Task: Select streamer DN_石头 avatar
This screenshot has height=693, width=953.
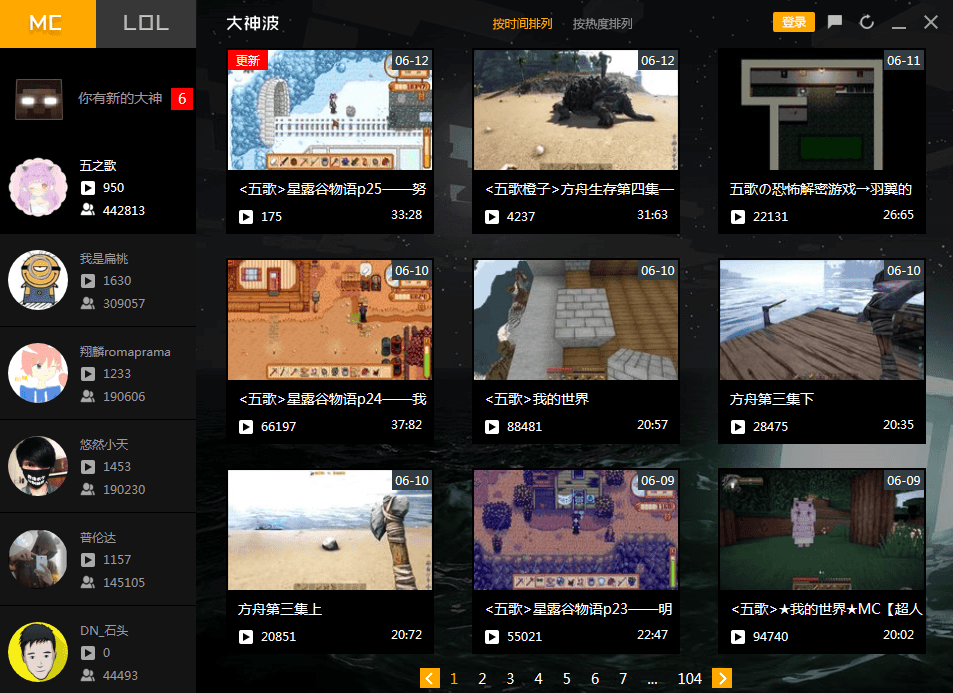Action: pyautogui.click(x=38, y=652)
